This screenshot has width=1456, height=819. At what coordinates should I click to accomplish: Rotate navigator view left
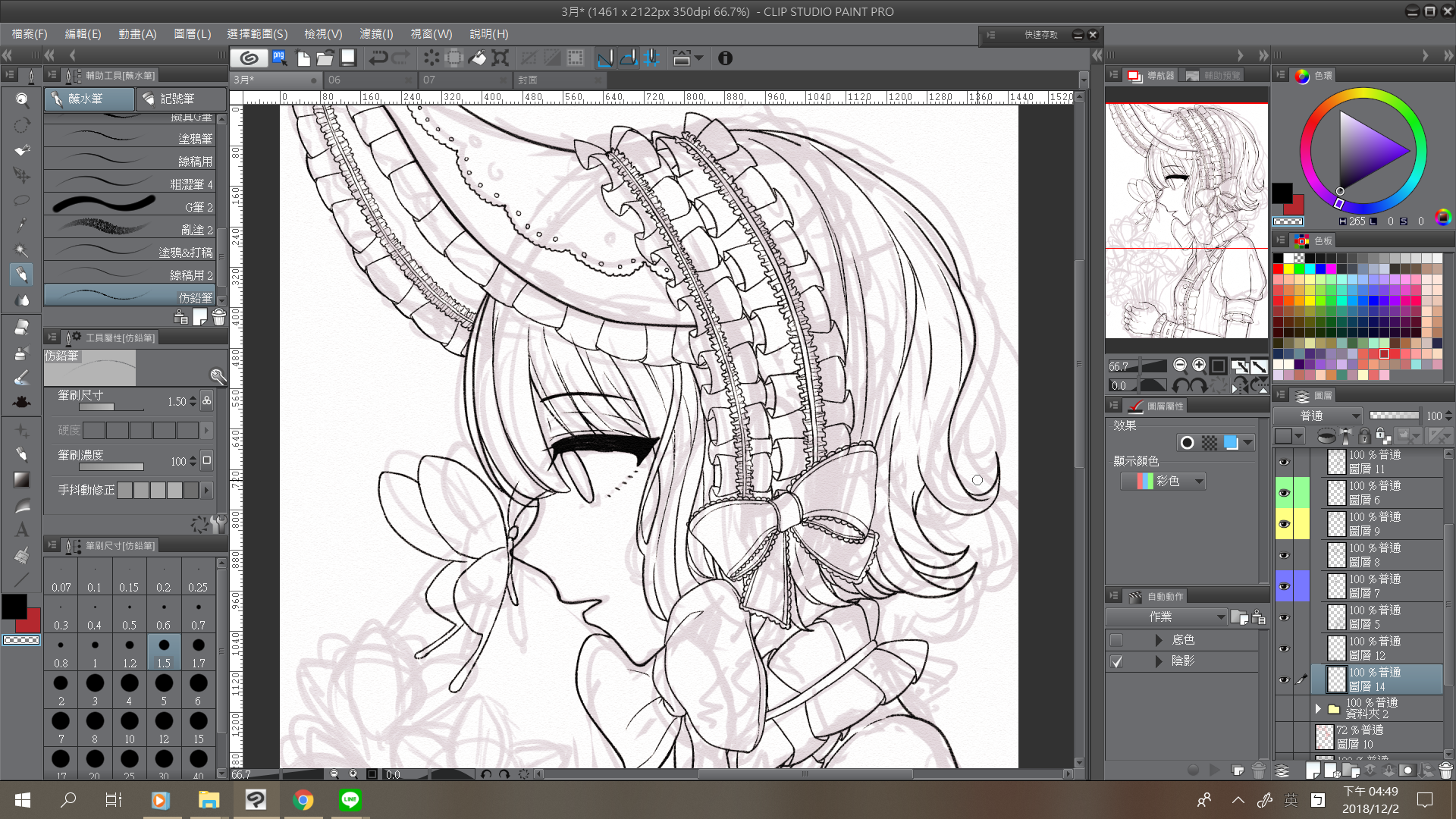tap(1180, 386)
